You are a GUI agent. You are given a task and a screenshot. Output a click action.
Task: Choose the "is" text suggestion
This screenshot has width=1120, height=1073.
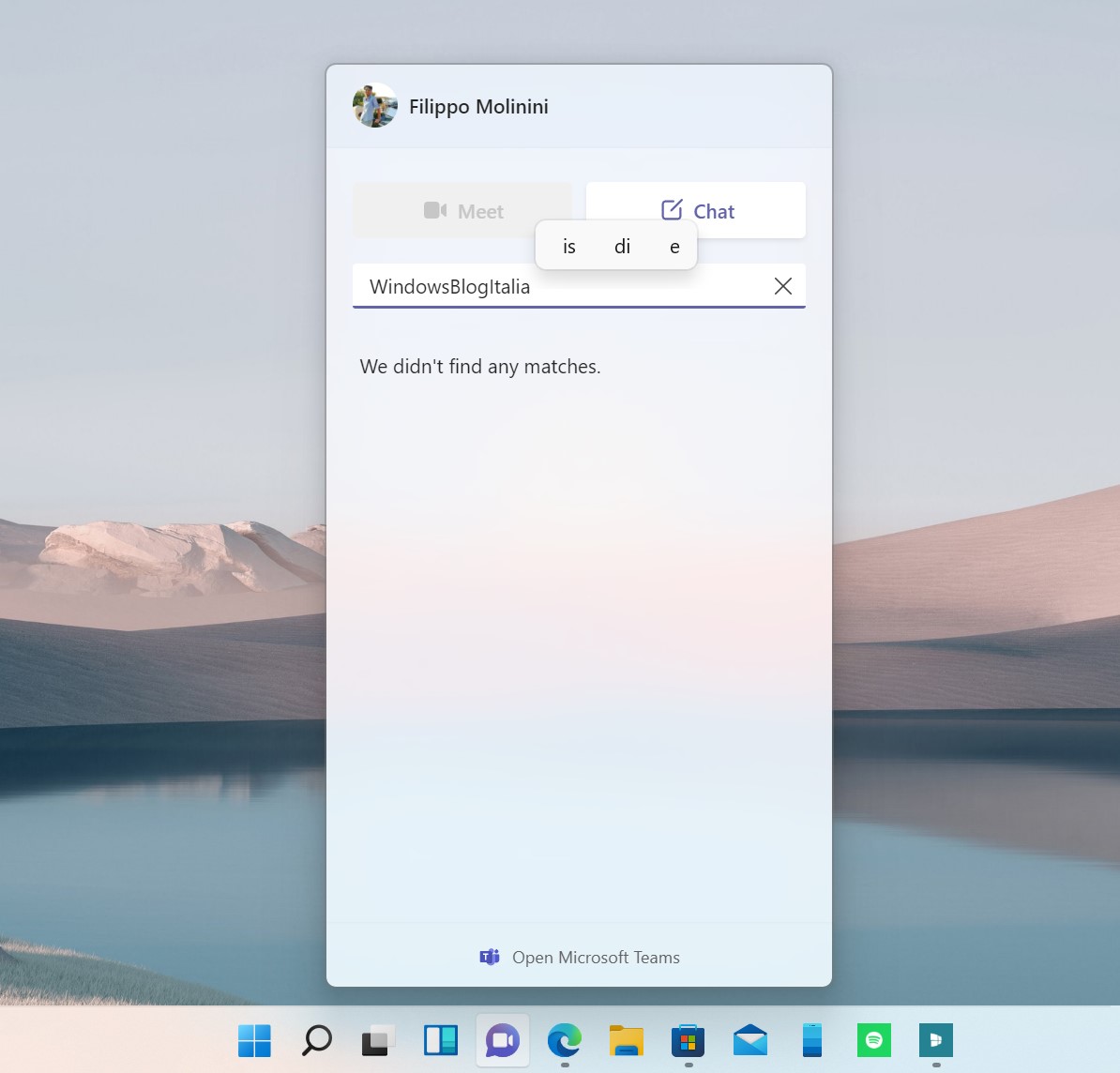point(569,247)
